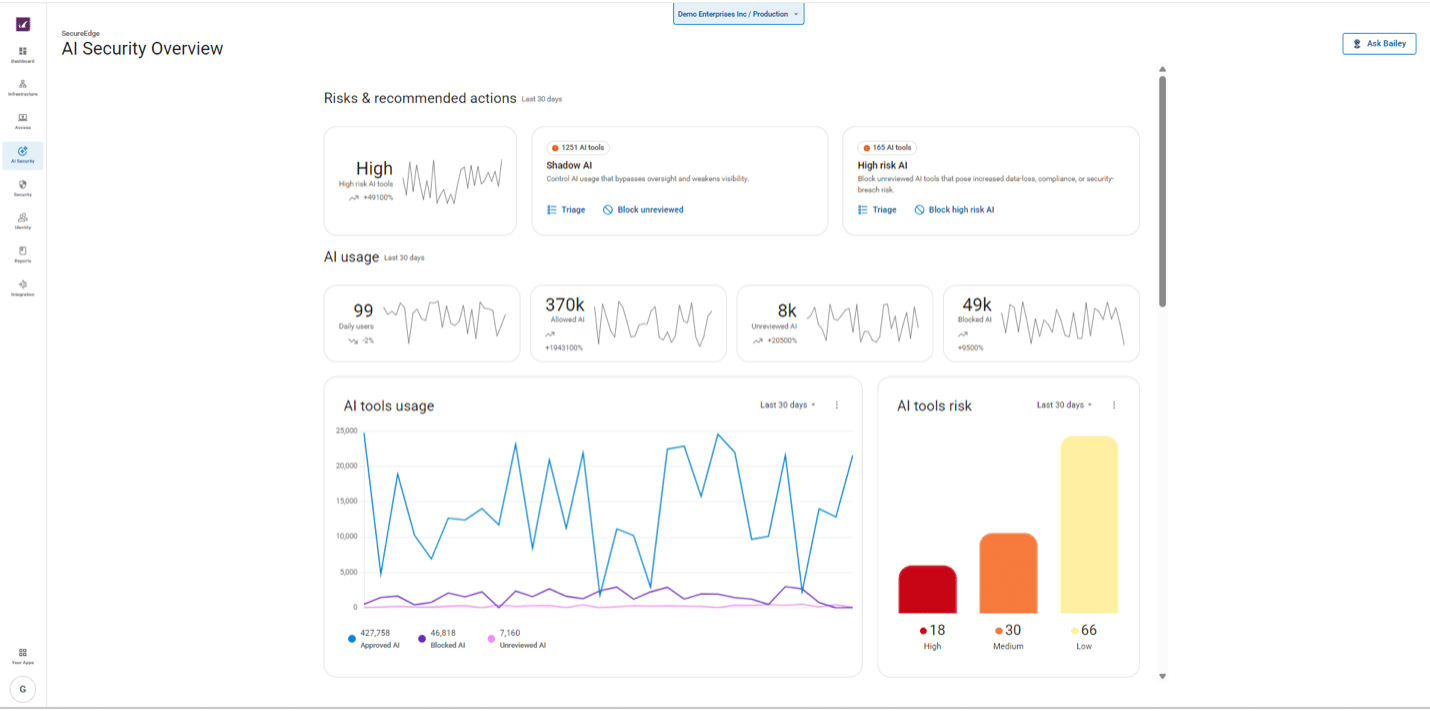Open Reports from the sidebar
Viewport: 1430px width, 711px height.
23,254
